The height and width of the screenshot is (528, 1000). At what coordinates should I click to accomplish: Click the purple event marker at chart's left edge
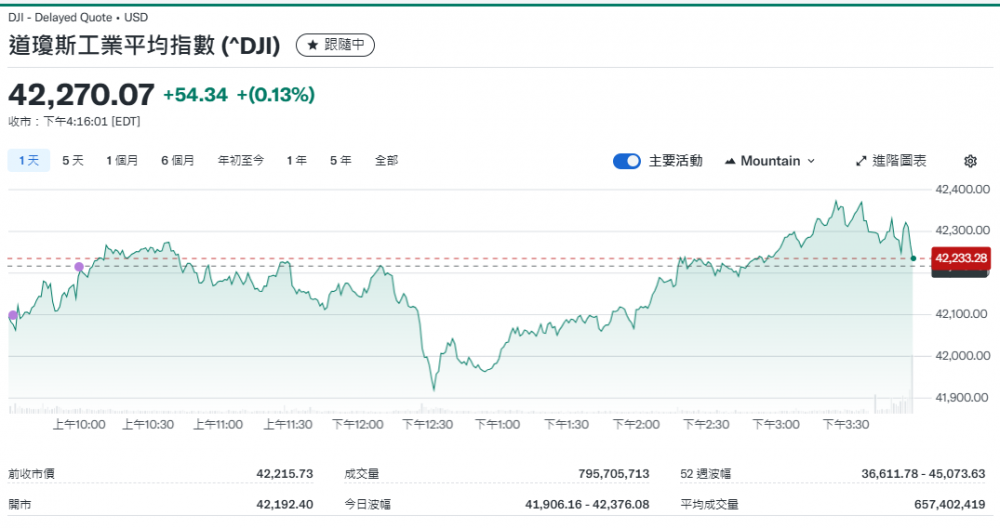pos(13,316)
